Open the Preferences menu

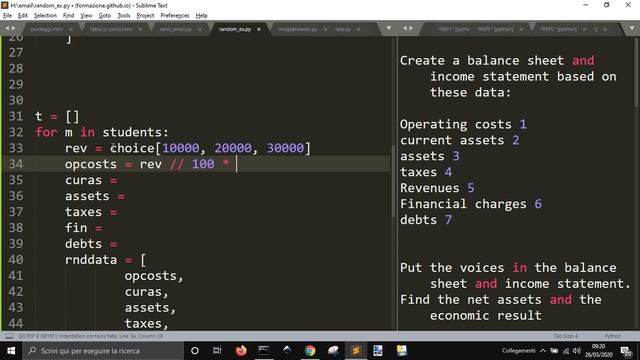click(x=175, y=16)
